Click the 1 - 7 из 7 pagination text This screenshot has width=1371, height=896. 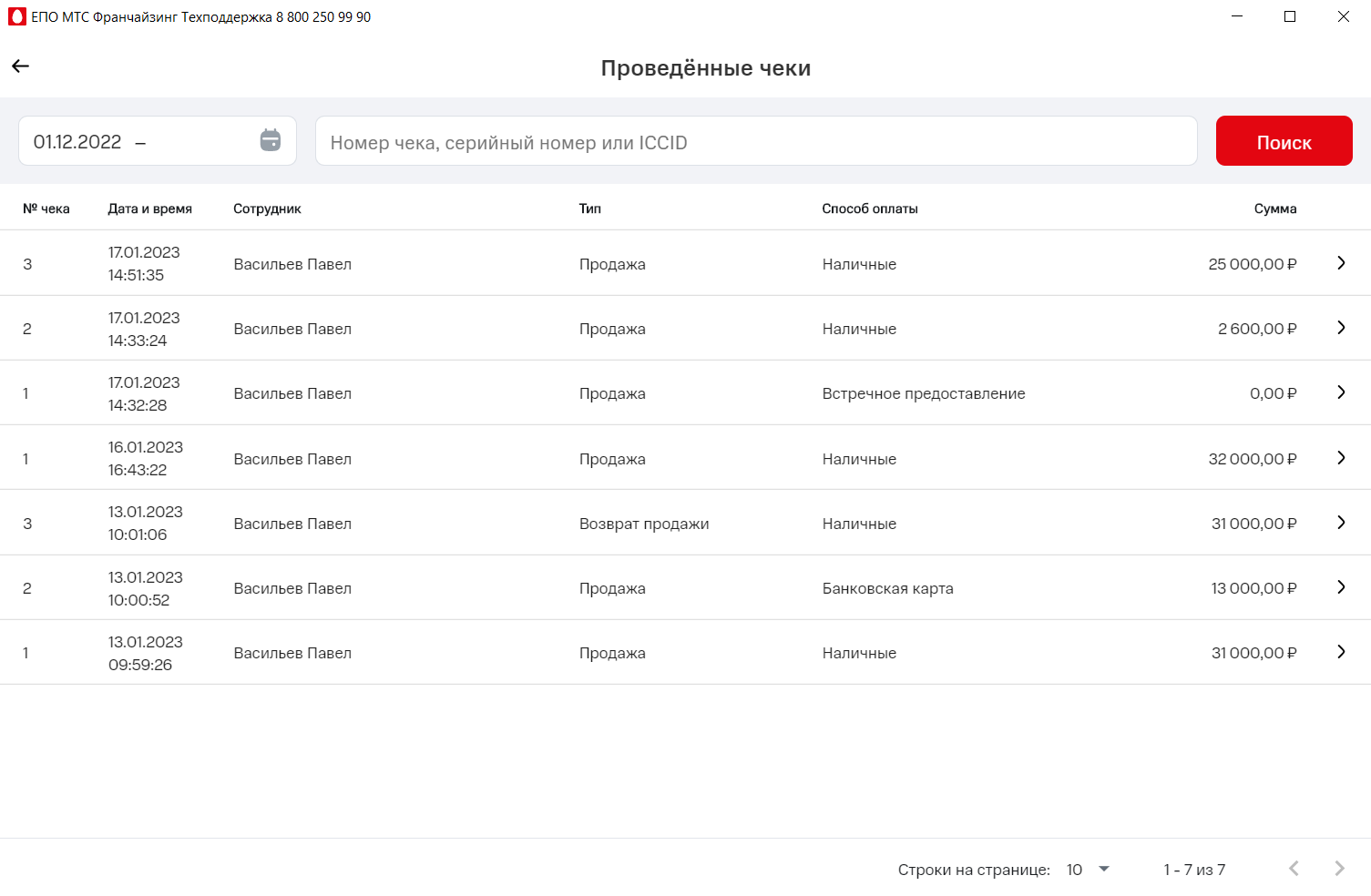[x=1194, y=870]
